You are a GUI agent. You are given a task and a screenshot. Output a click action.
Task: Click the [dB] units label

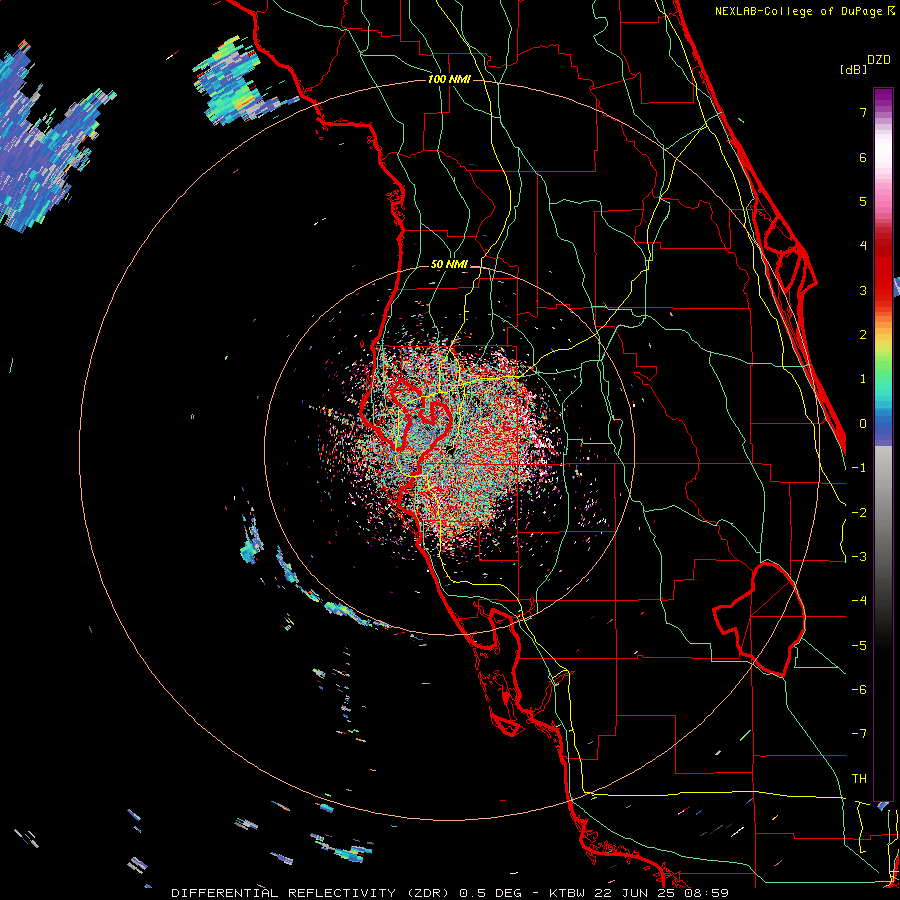[853, 70]
